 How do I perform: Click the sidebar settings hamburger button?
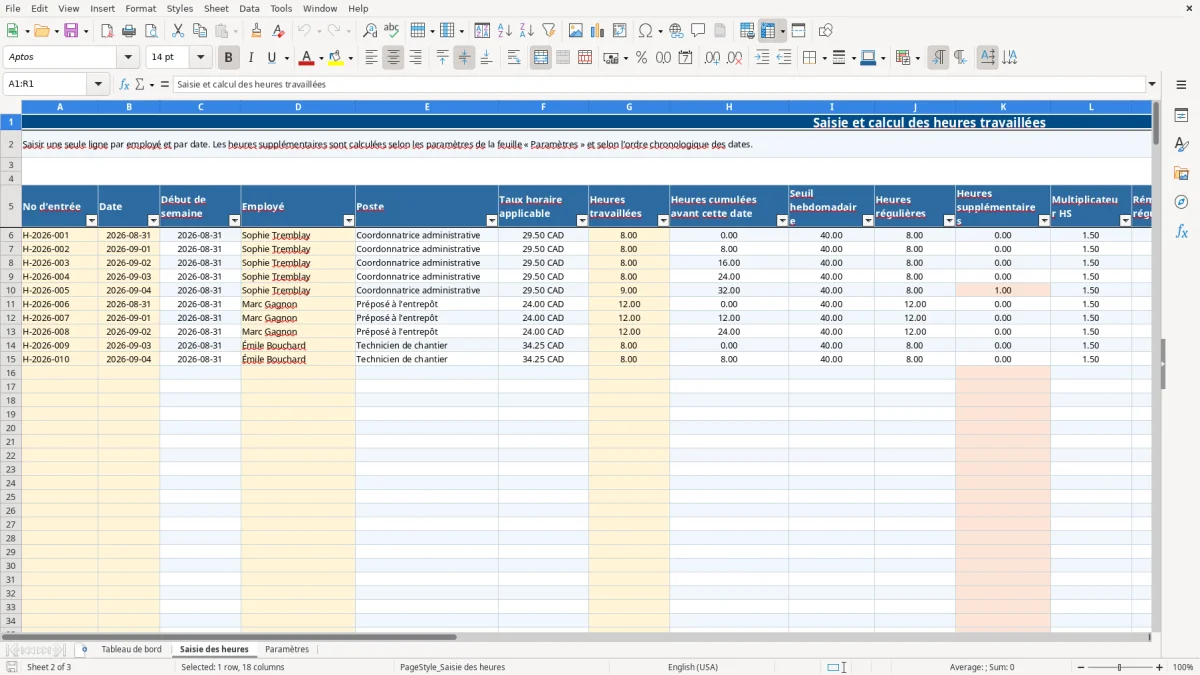click(x=1181, y=84)
